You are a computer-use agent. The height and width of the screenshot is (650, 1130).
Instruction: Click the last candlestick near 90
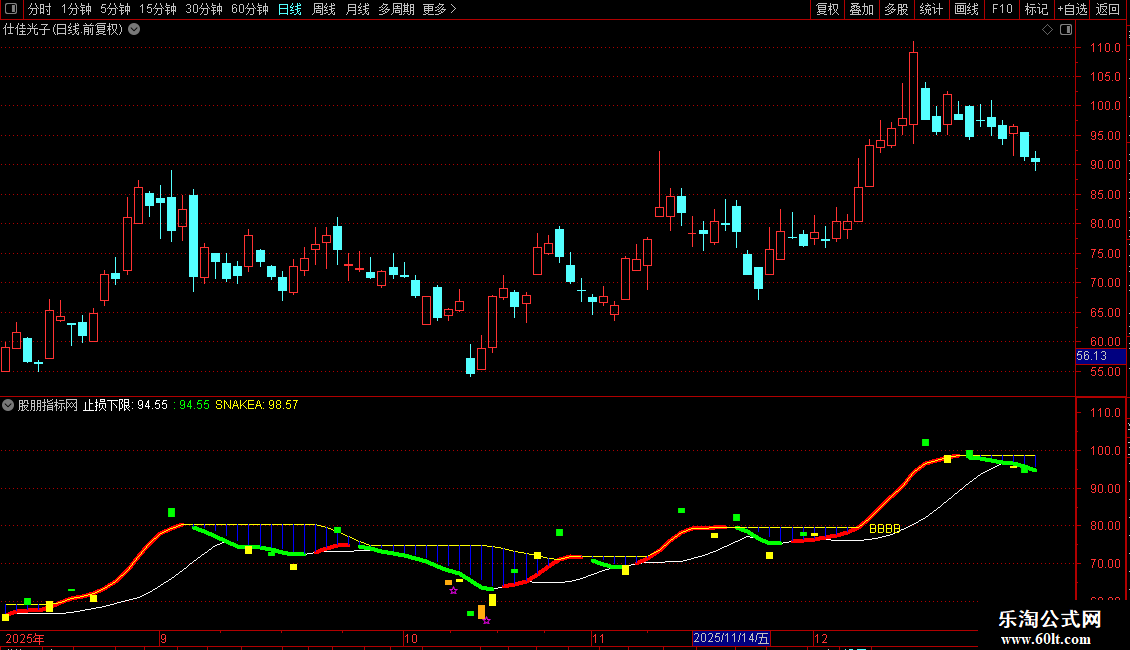coord(1036,161)
